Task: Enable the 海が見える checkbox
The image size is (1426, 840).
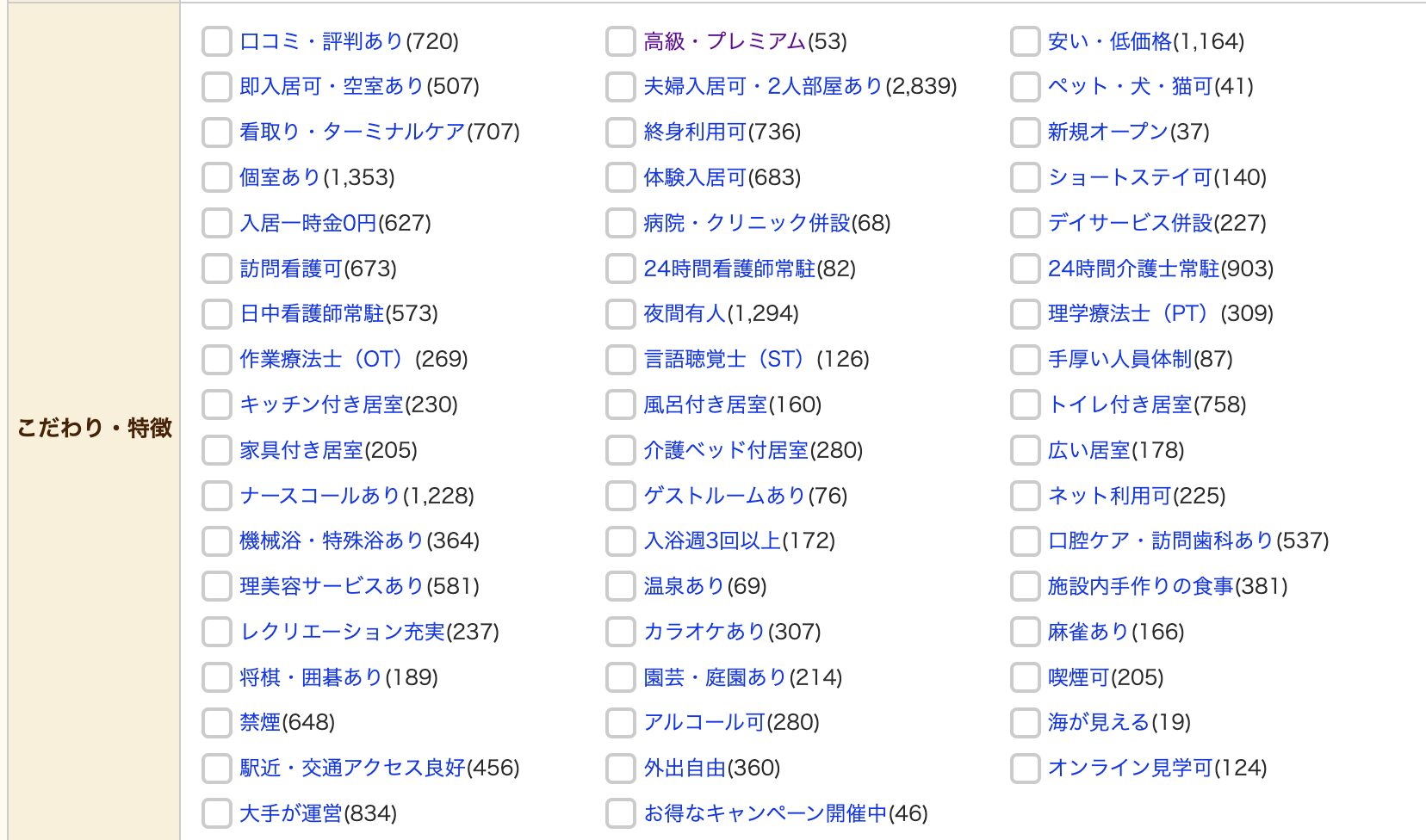Action: click(x=1026, y=723)
